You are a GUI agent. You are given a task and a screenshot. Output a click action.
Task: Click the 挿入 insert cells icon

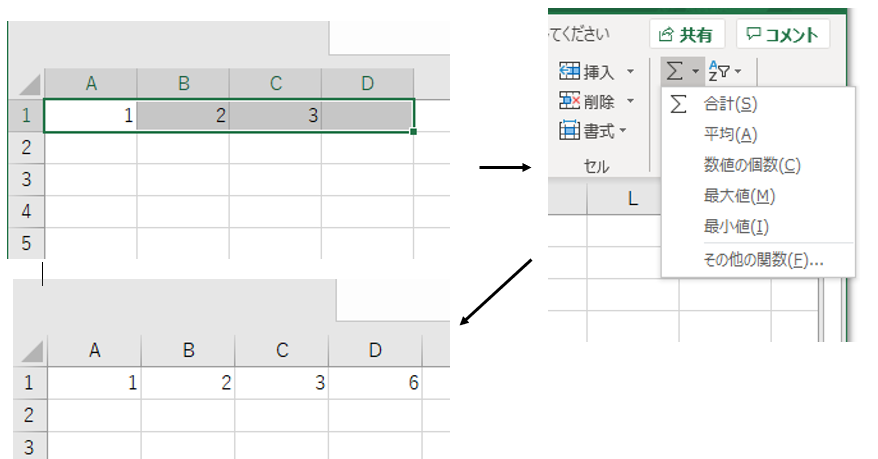(x=569, y=71)
